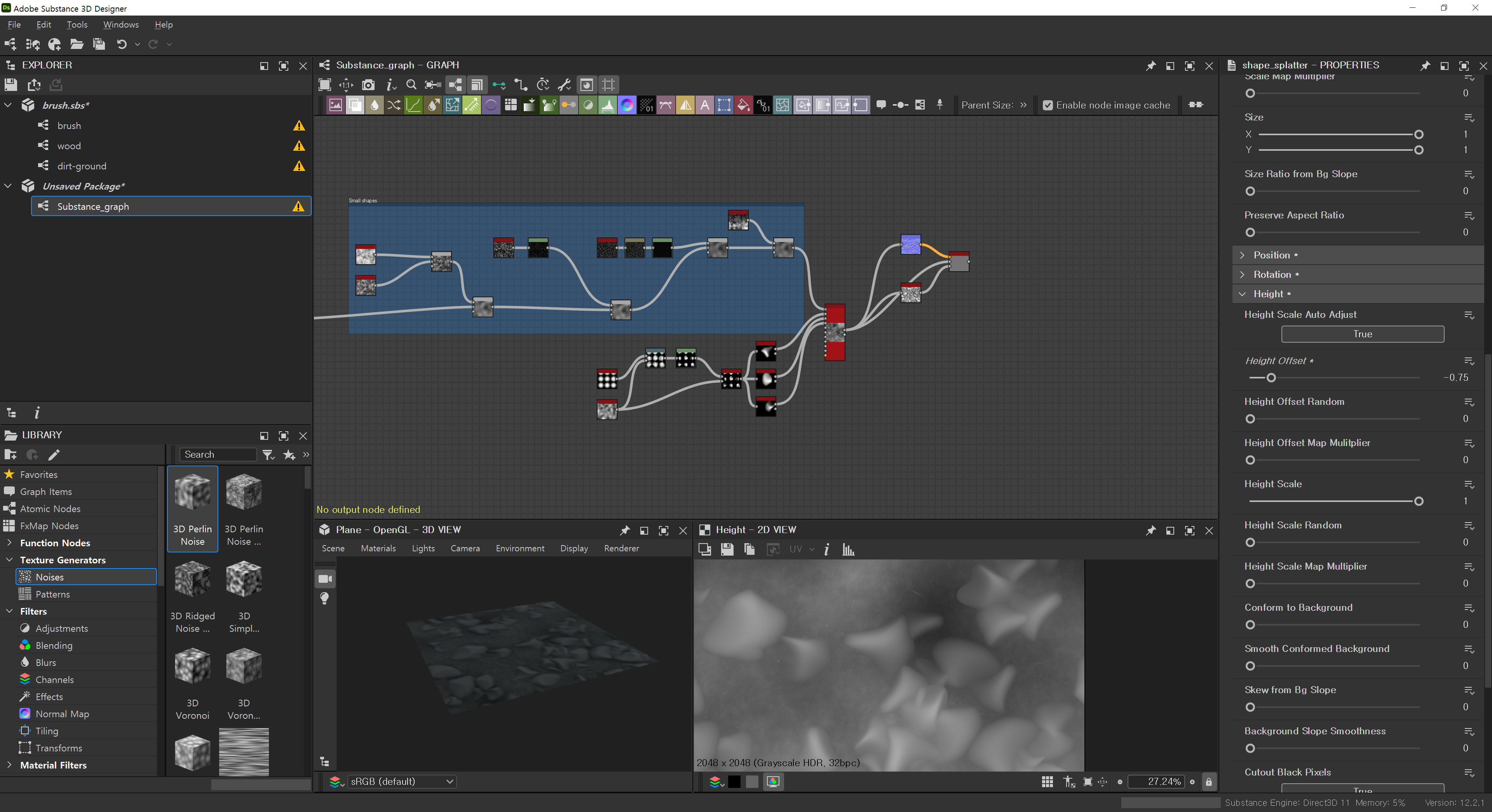This screenshot has height=812, width=1492.
Task: Open the 2D view histogram icon
Action: click(x=849, y=549)
